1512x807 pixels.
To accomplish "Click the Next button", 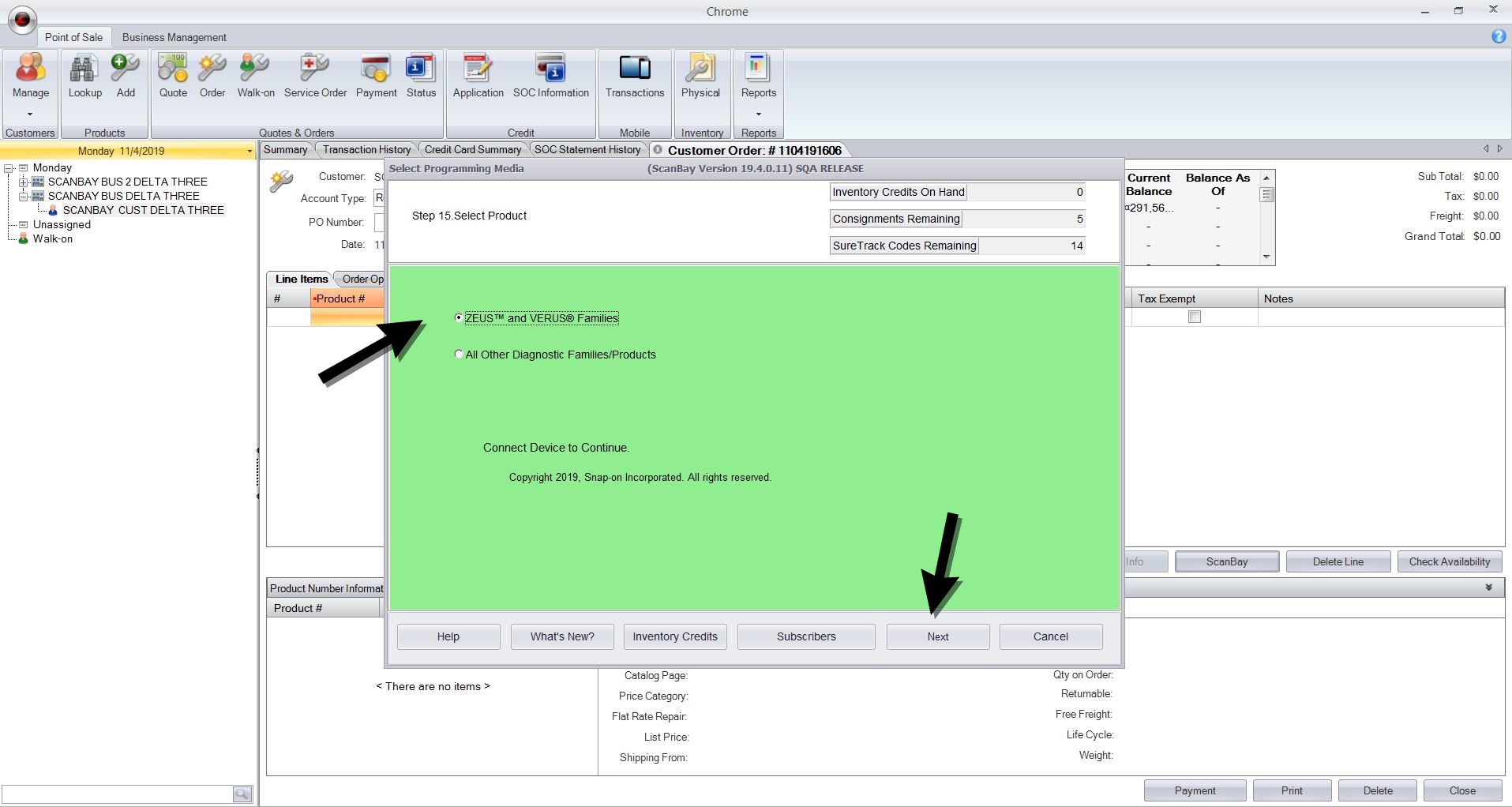I will (x=937, y=636).
